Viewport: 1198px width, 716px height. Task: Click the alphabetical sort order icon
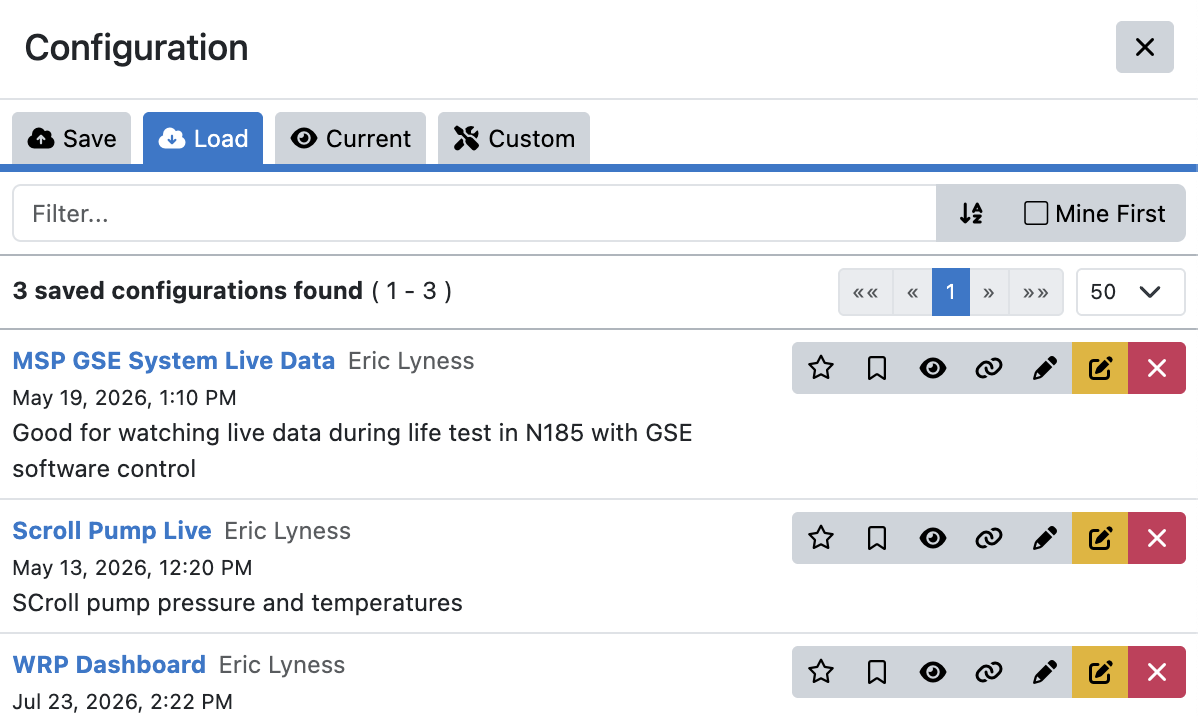[x=971, y=213]
